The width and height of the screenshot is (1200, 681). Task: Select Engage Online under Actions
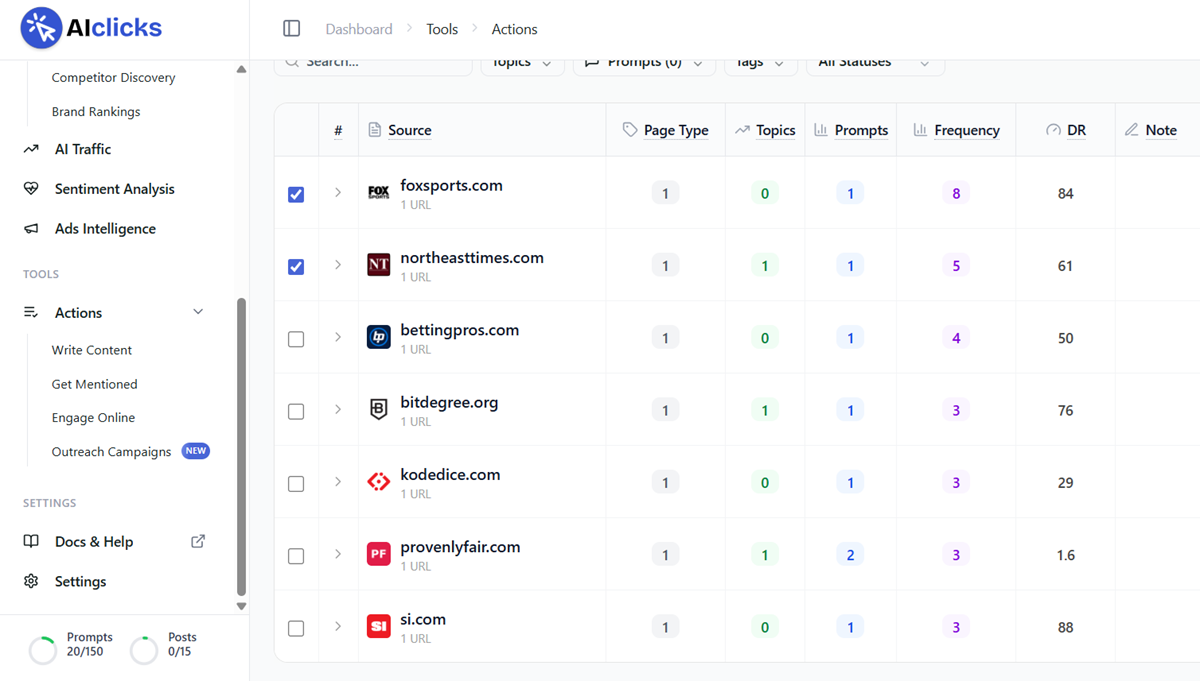click(93, 418)
